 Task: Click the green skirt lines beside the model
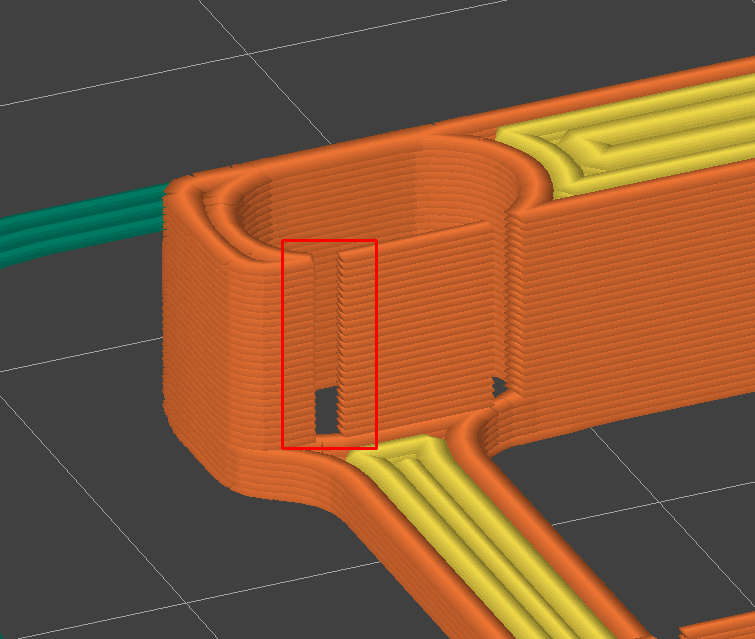click(82, 224)
